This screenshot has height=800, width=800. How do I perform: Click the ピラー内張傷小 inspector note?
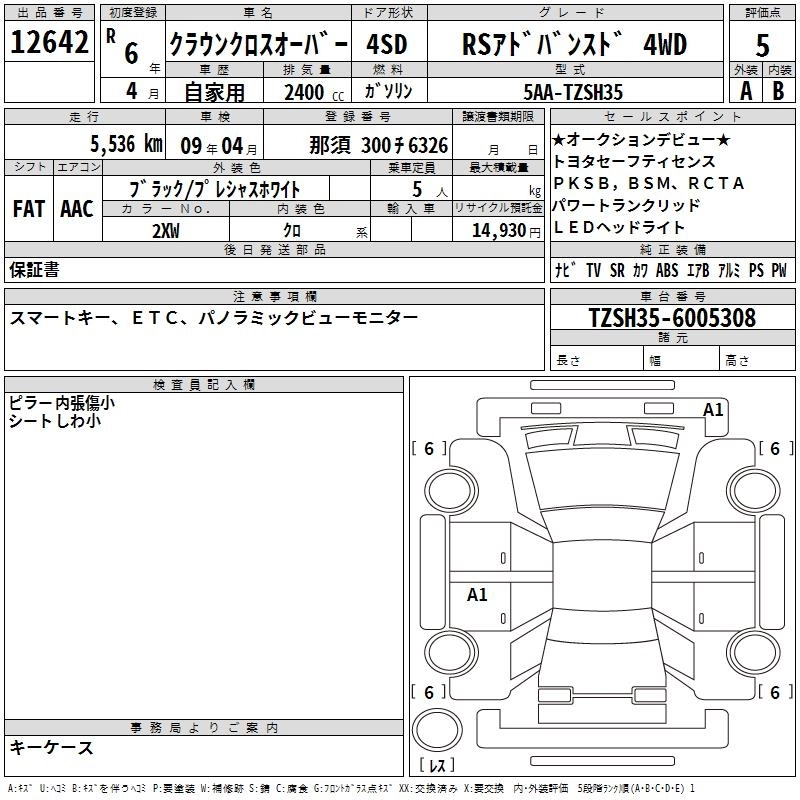click(62, 402)
